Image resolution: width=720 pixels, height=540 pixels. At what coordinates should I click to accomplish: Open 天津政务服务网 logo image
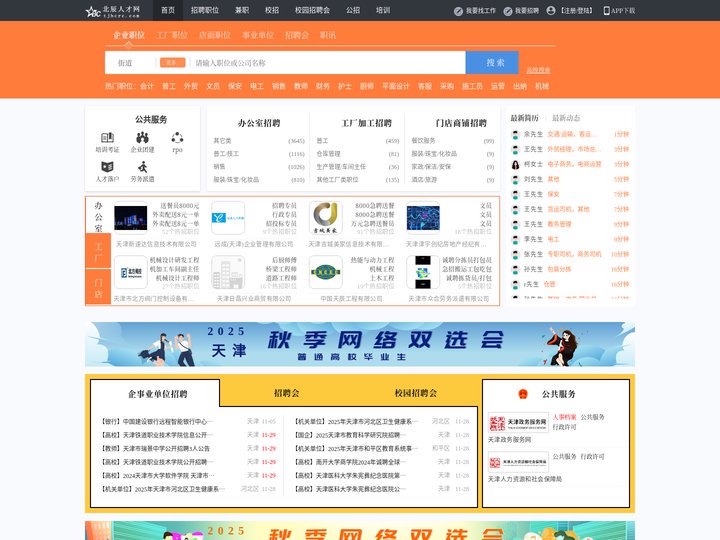518,422
